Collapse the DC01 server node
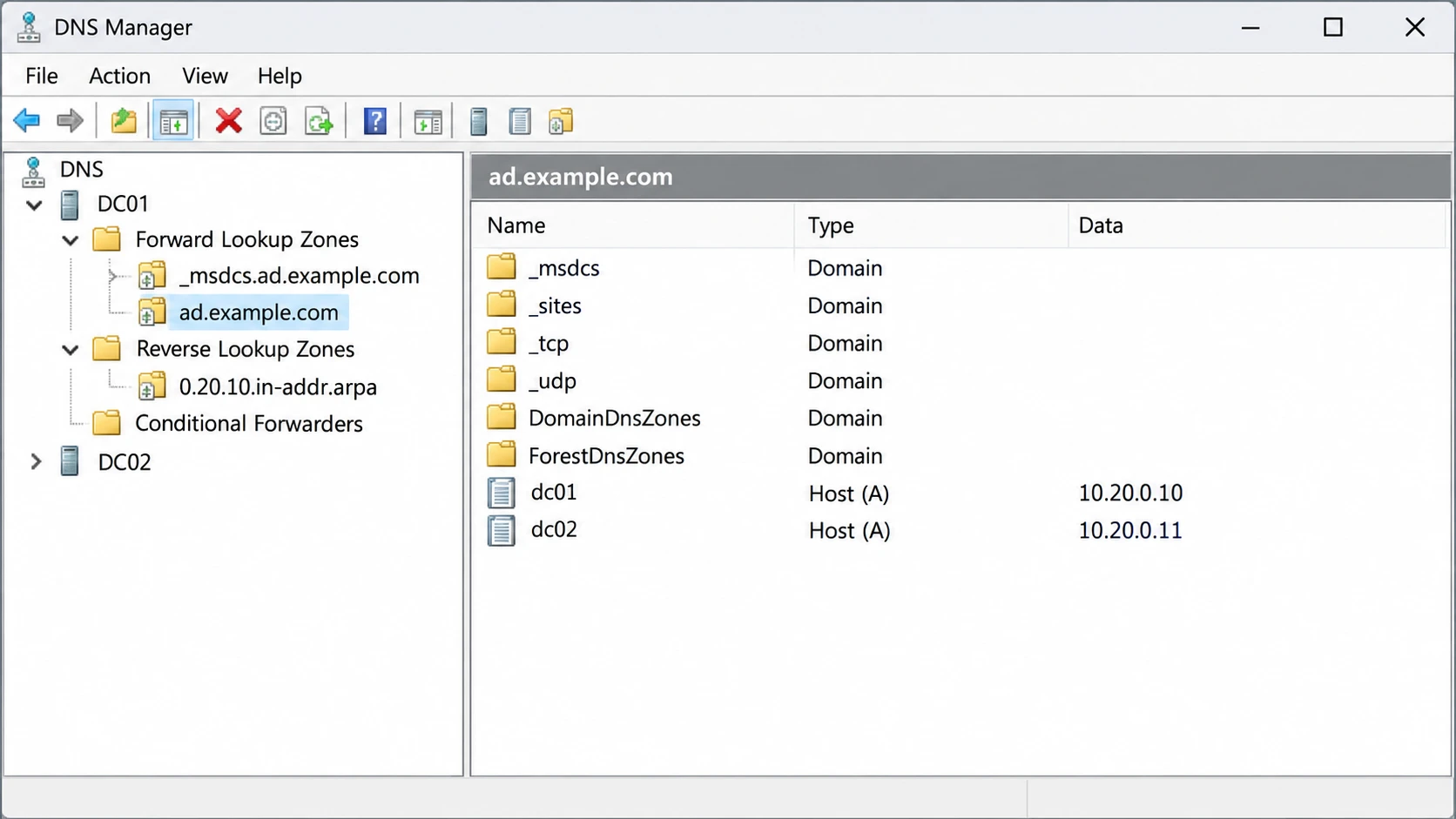Viewport: 1456px width, 819px height. point(34,205)
